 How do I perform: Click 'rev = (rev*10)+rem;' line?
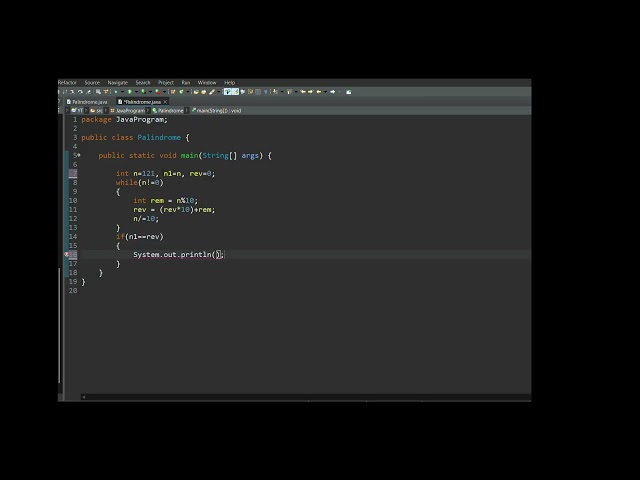pyautogui.click(x=174, y=209)
